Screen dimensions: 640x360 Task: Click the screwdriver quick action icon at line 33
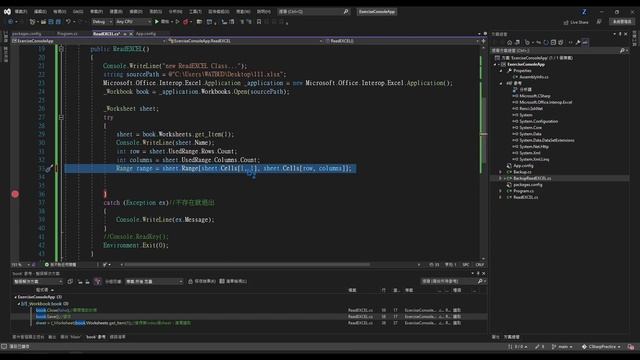49,168
